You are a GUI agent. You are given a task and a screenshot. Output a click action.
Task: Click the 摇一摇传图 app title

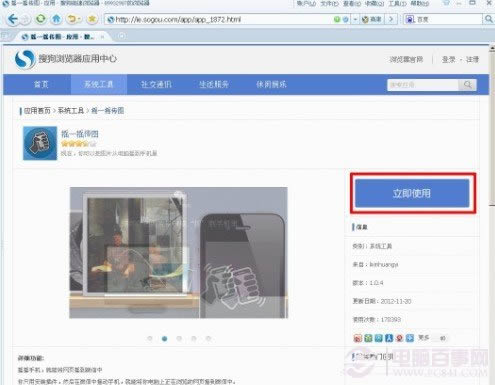tap(80, 134)
